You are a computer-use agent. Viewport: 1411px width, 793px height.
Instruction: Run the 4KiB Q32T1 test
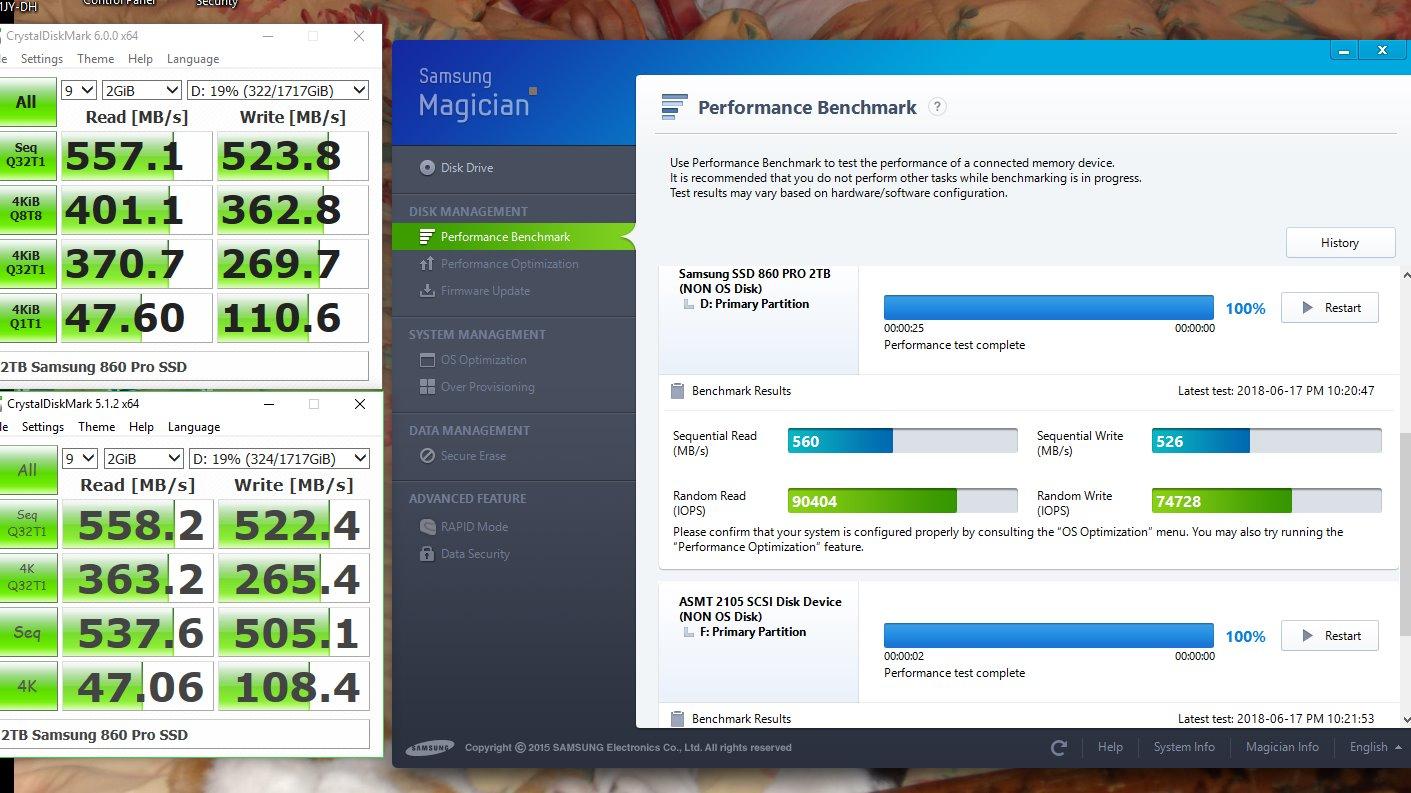(26, 264)
